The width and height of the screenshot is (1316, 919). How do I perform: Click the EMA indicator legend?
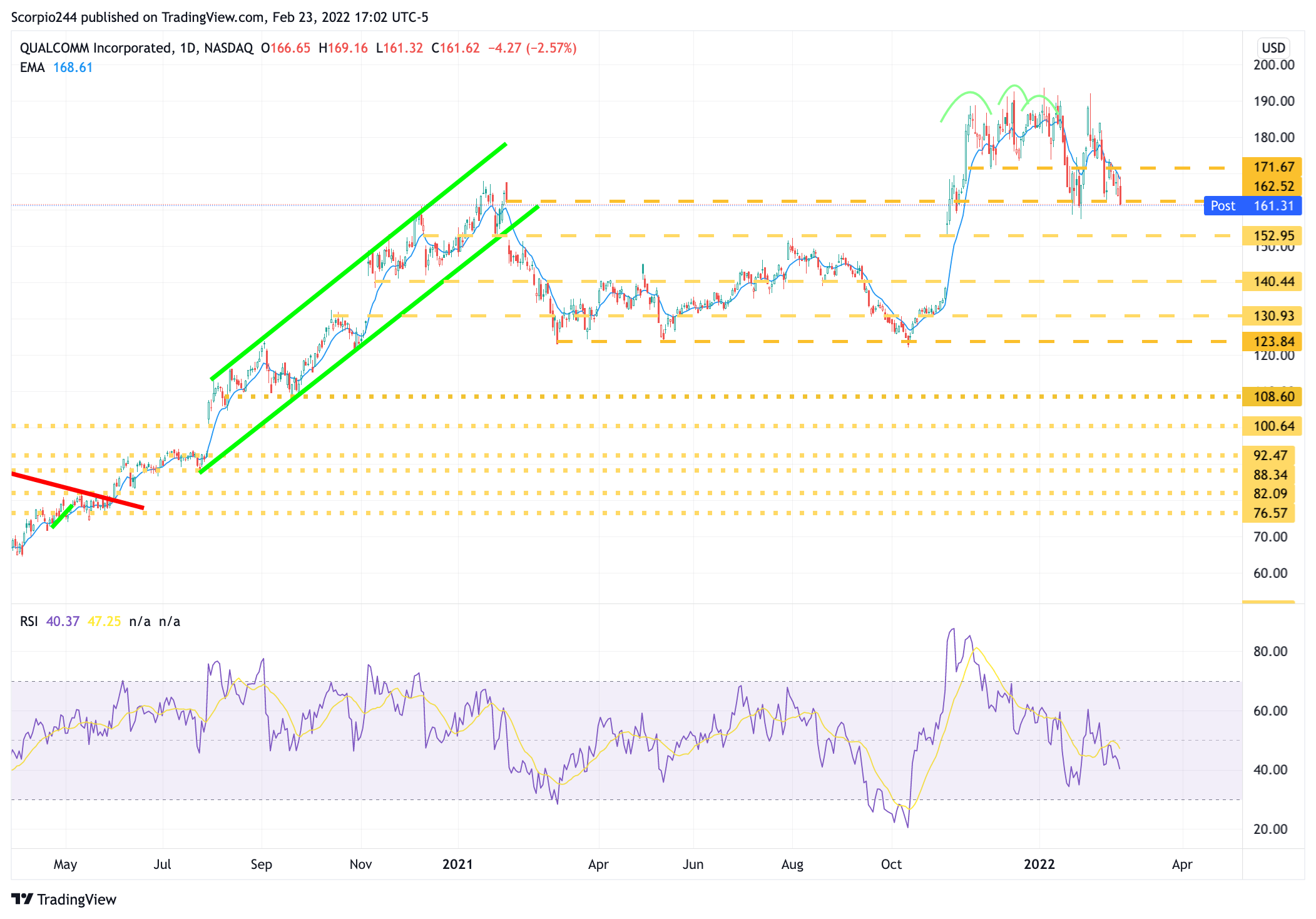(32, 68)
